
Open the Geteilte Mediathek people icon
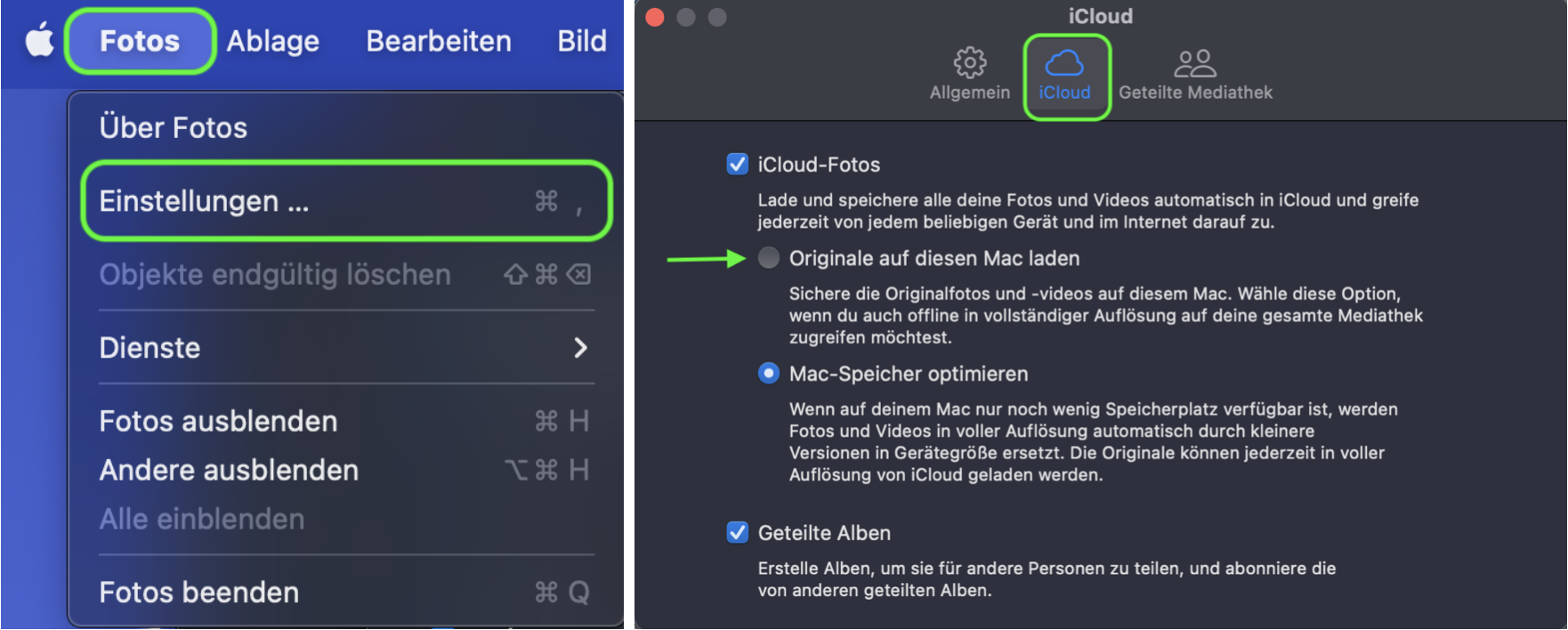click(1194, 63)
